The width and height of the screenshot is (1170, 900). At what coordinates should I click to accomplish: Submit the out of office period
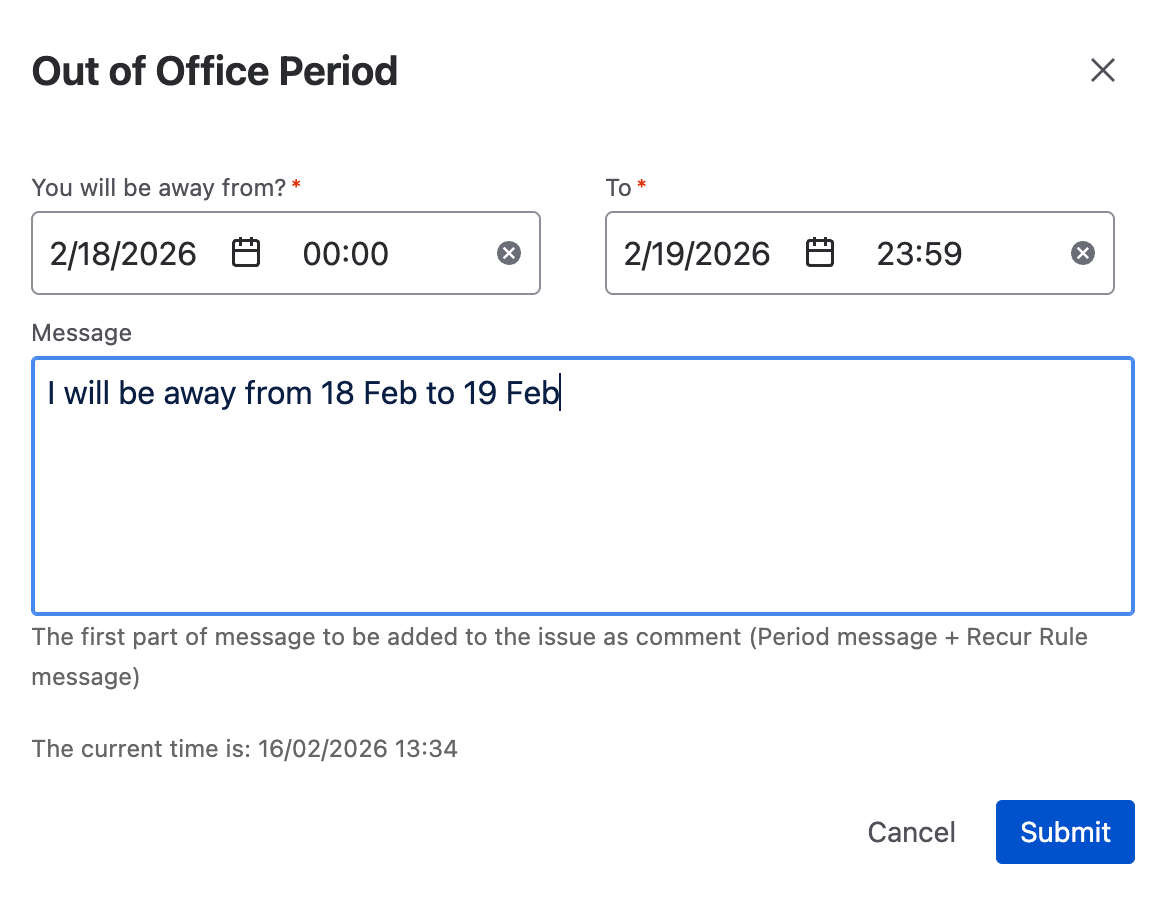[1065, 832]
